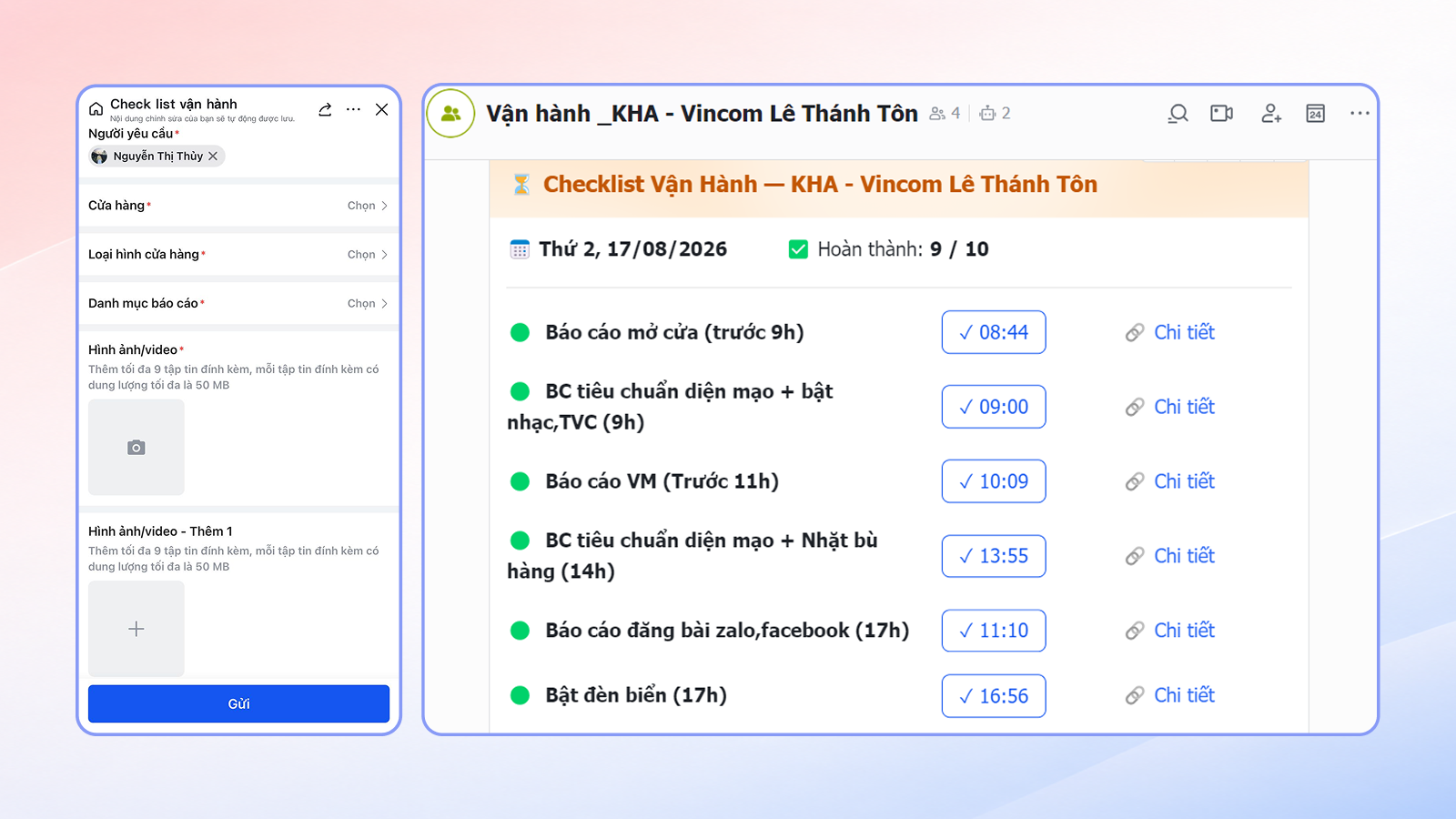This screenshot has height=819, width=1456.
Task: Open the calendar icon in chat header
Action: (1316, 114)
